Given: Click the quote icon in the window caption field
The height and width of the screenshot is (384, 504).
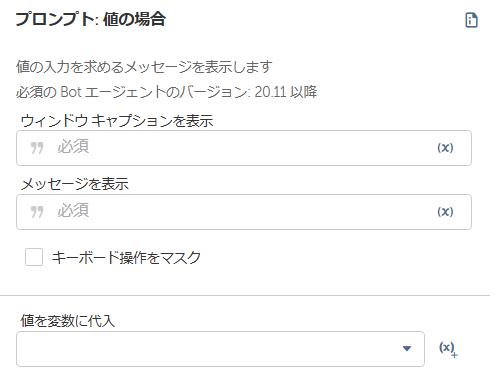Looking at the screenshot, I should (37, 148).
